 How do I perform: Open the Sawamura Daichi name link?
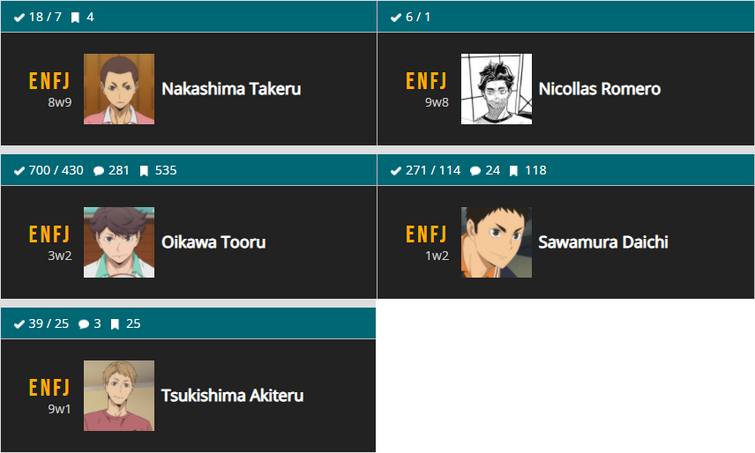602,242
